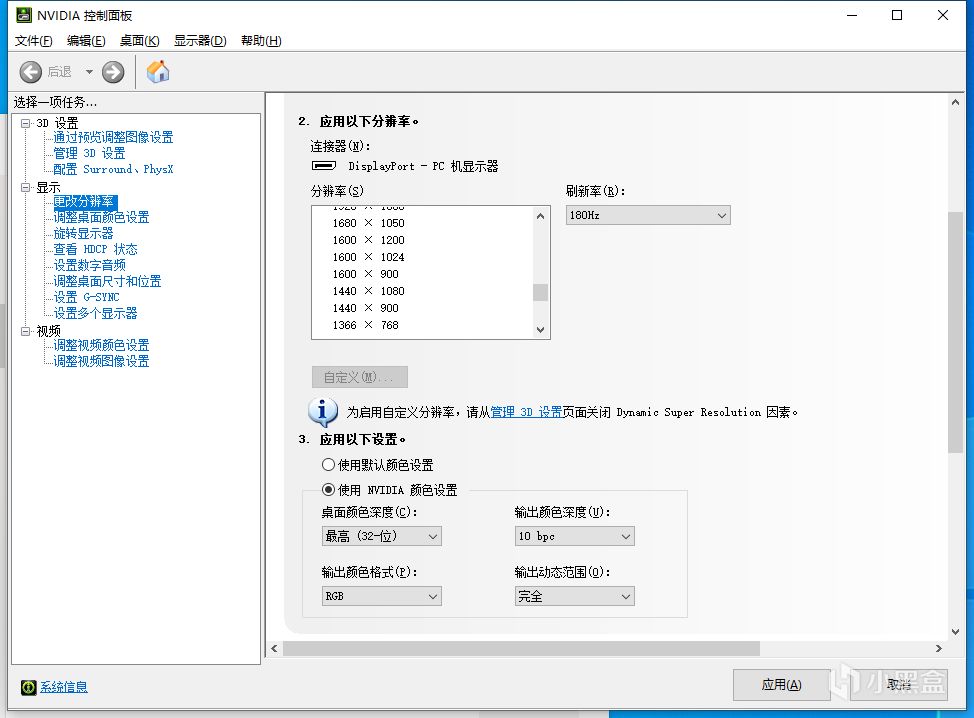Click the Back arrow icon
974x718 pixels.
[30, 72]
